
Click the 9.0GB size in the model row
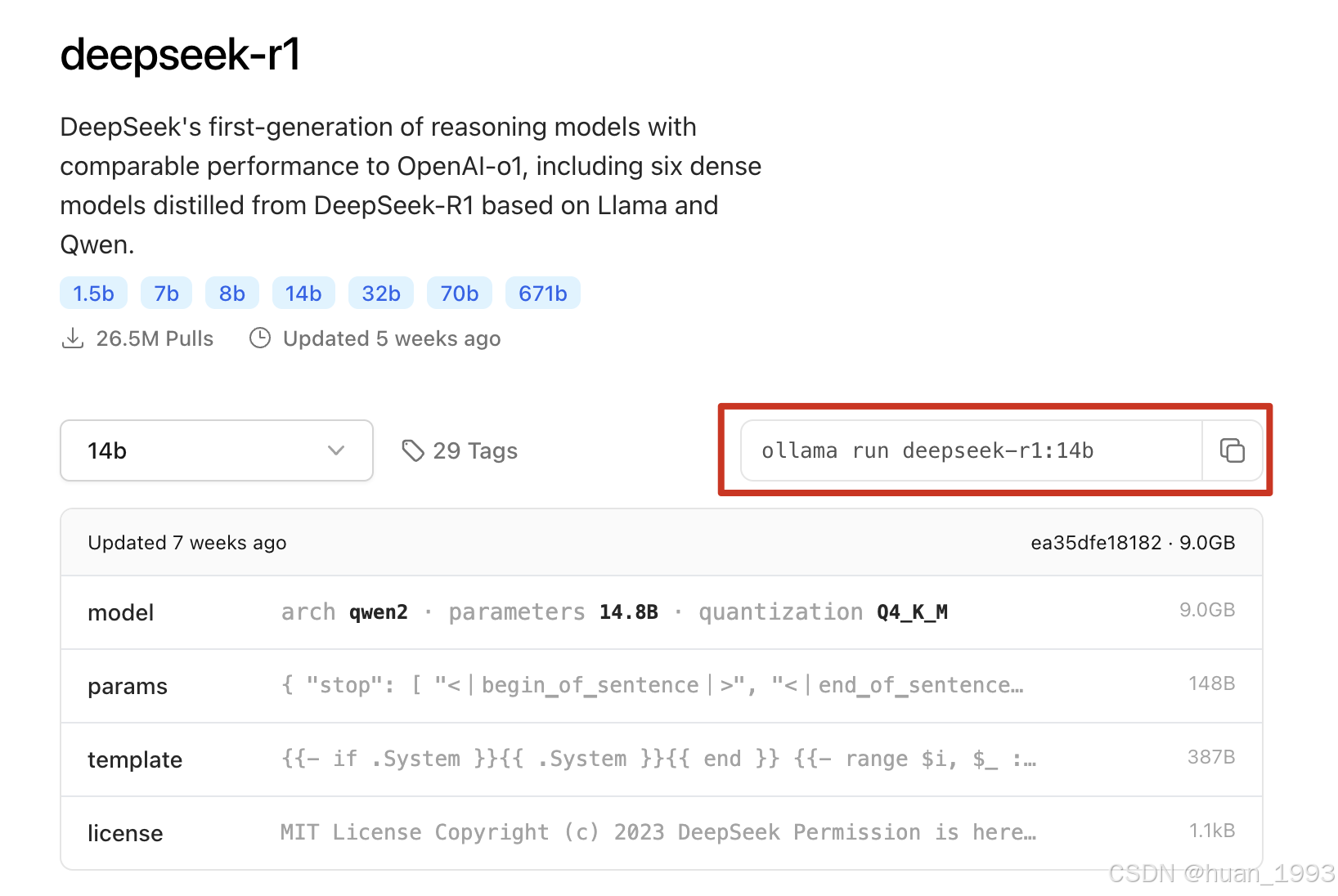click(x=1207, y=610)
